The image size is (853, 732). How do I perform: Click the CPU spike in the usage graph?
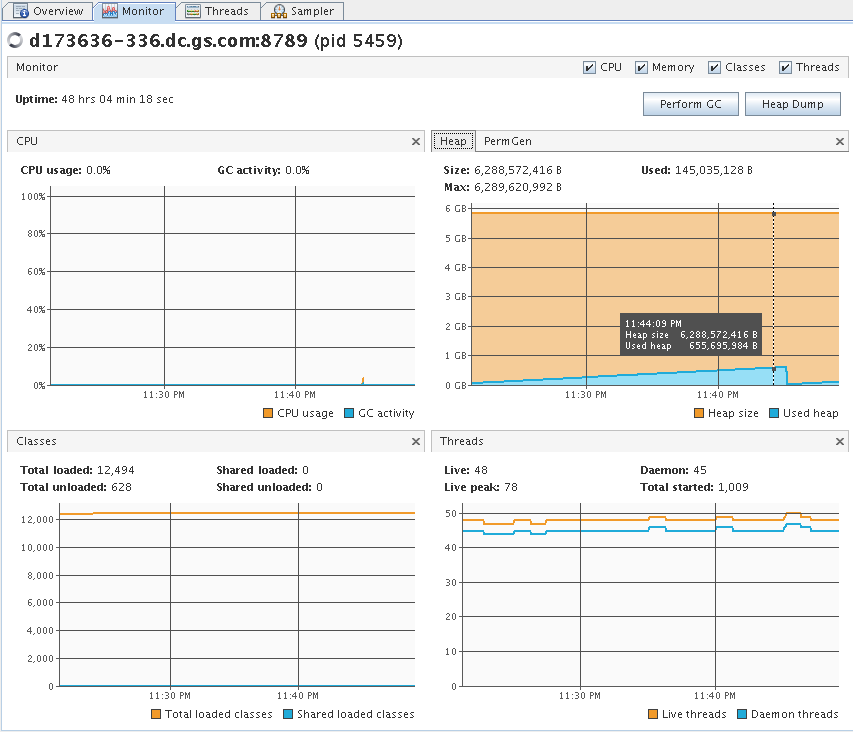[362, 380]
